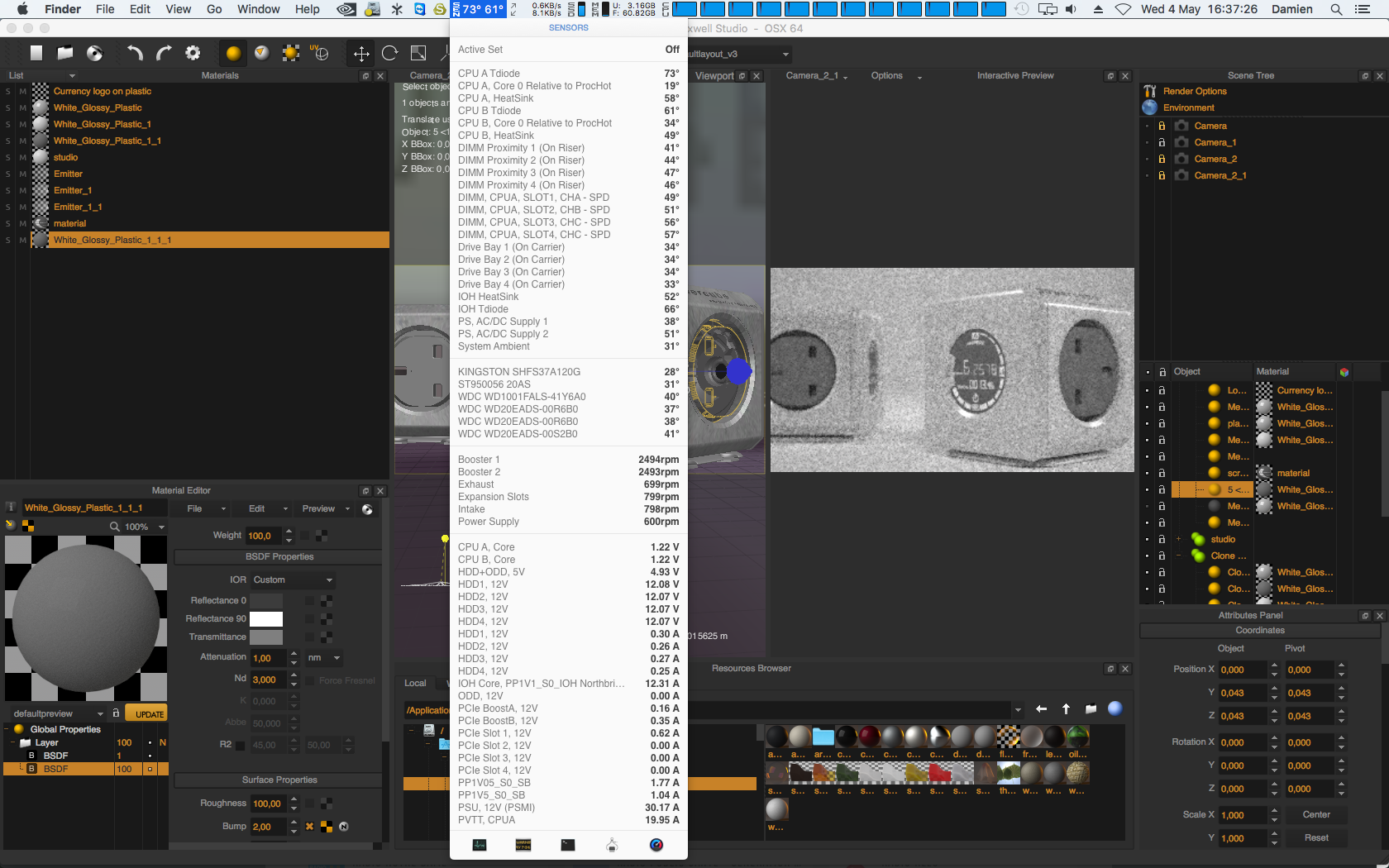Viewport: 1389px width, 868px height.
Task: Remove the Bump texture with the X icon
Action: click(310, 827)
